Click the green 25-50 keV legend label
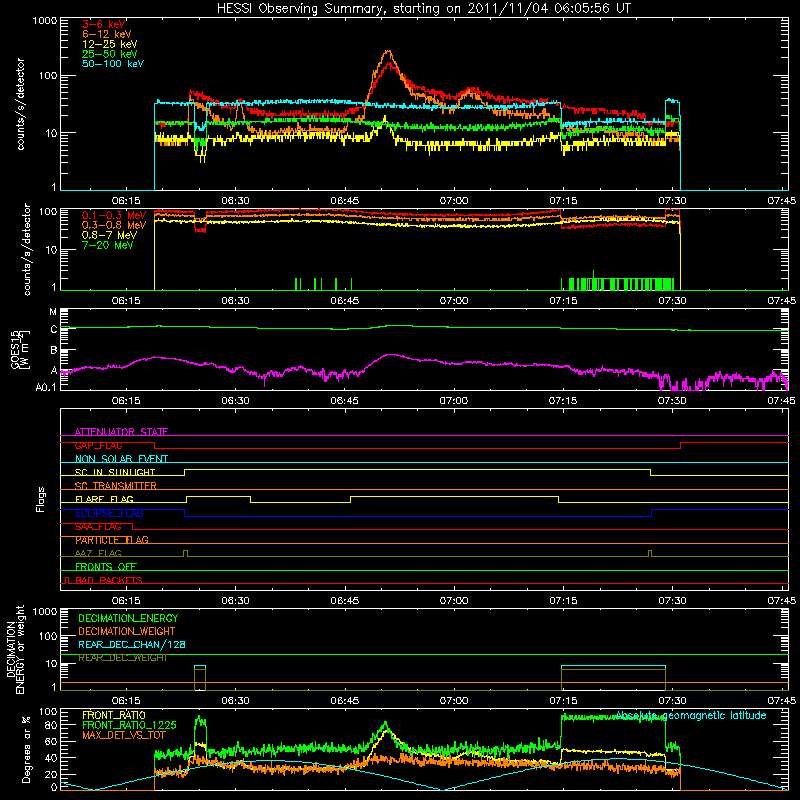The height and width of the screenshot is (800, 800). point(110,54)
